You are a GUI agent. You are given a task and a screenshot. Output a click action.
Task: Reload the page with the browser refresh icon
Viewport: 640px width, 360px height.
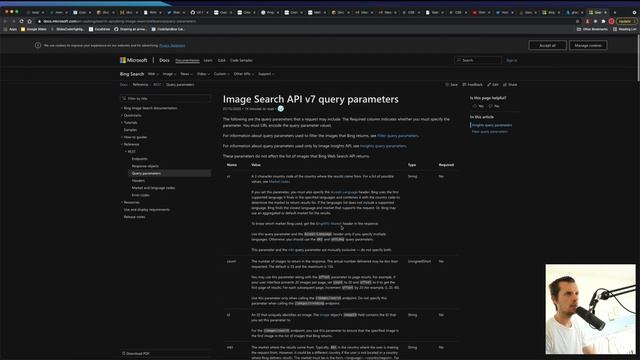21,21
